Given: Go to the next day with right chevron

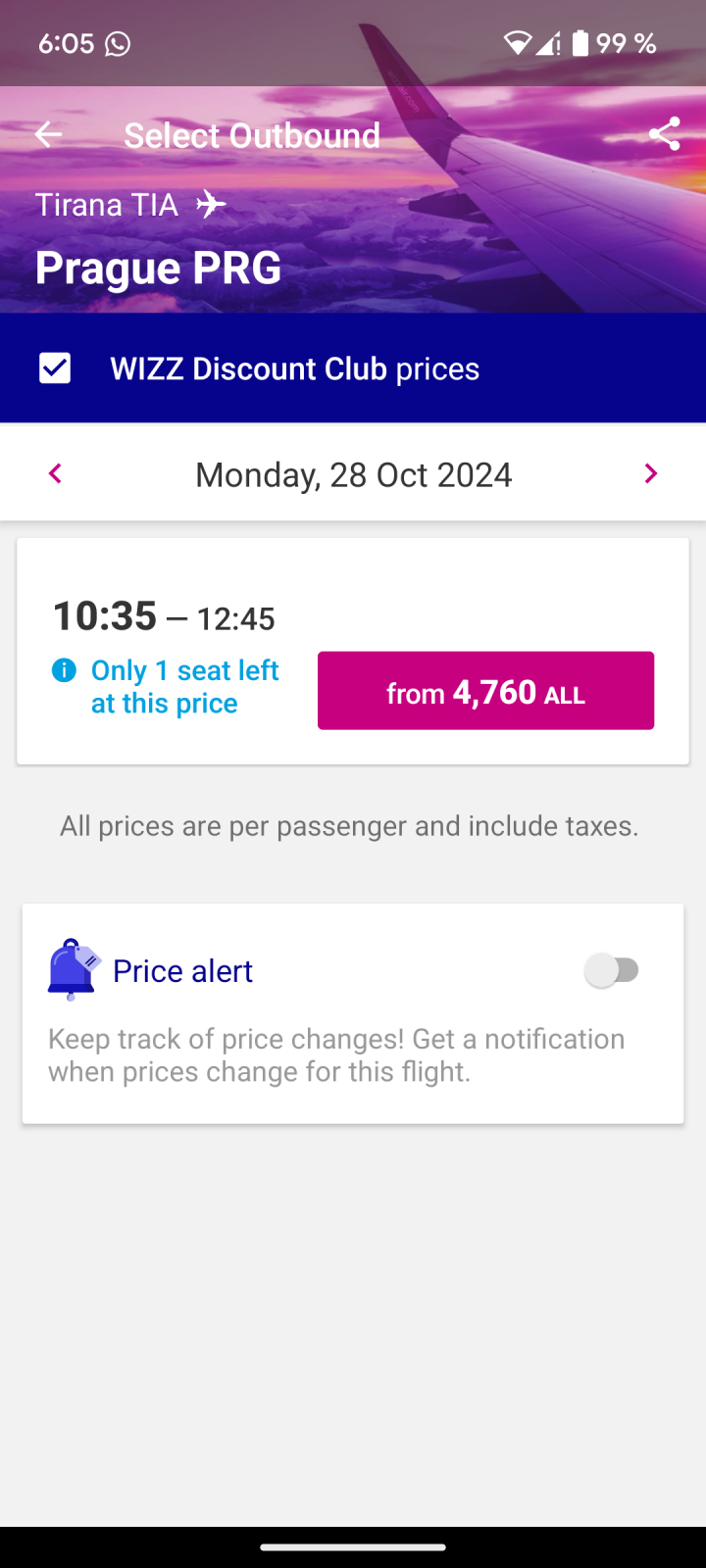Looking at the screenshot, I should tap(650, 474).
